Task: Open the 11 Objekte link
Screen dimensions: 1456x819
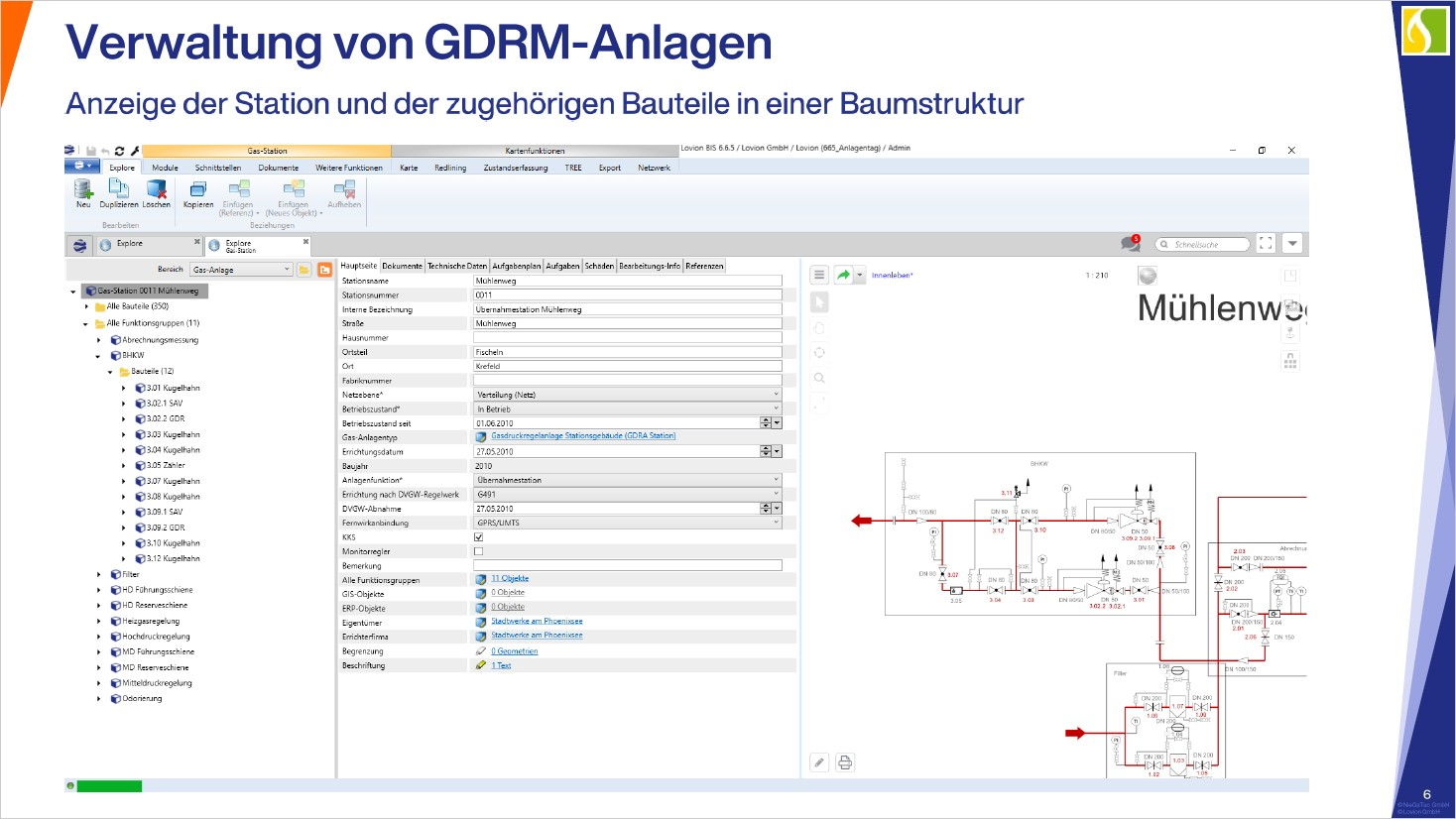Action: pos(510,578)
